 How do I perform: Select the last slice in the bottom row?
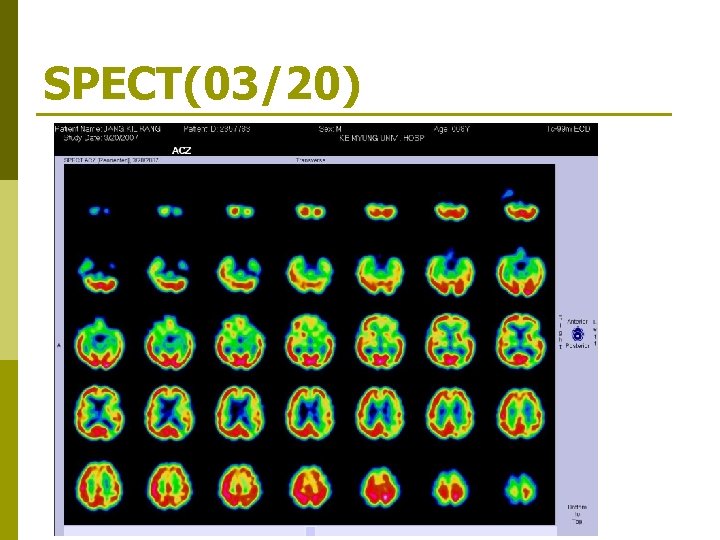coord(520,489)
